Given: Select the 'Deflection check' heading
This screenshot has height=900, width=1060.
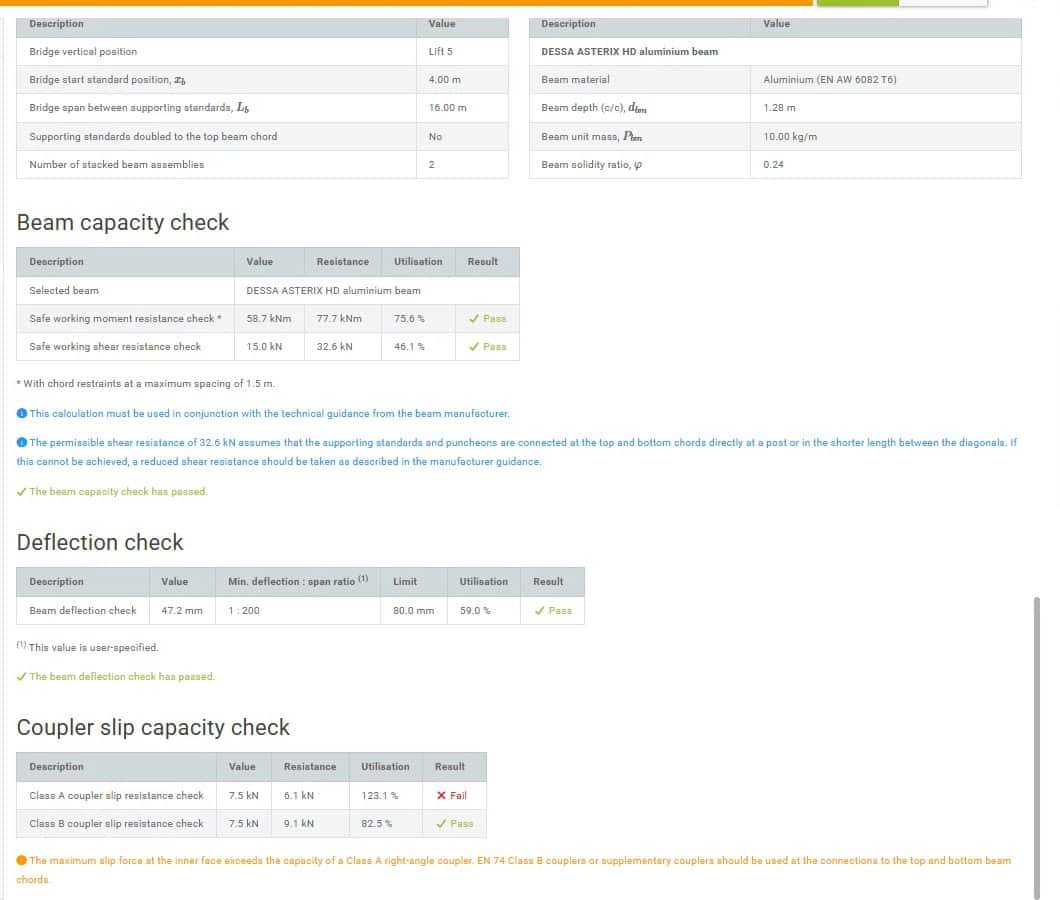Looking at the screenshot, I should pyautogui.click(x=100, y=542).
